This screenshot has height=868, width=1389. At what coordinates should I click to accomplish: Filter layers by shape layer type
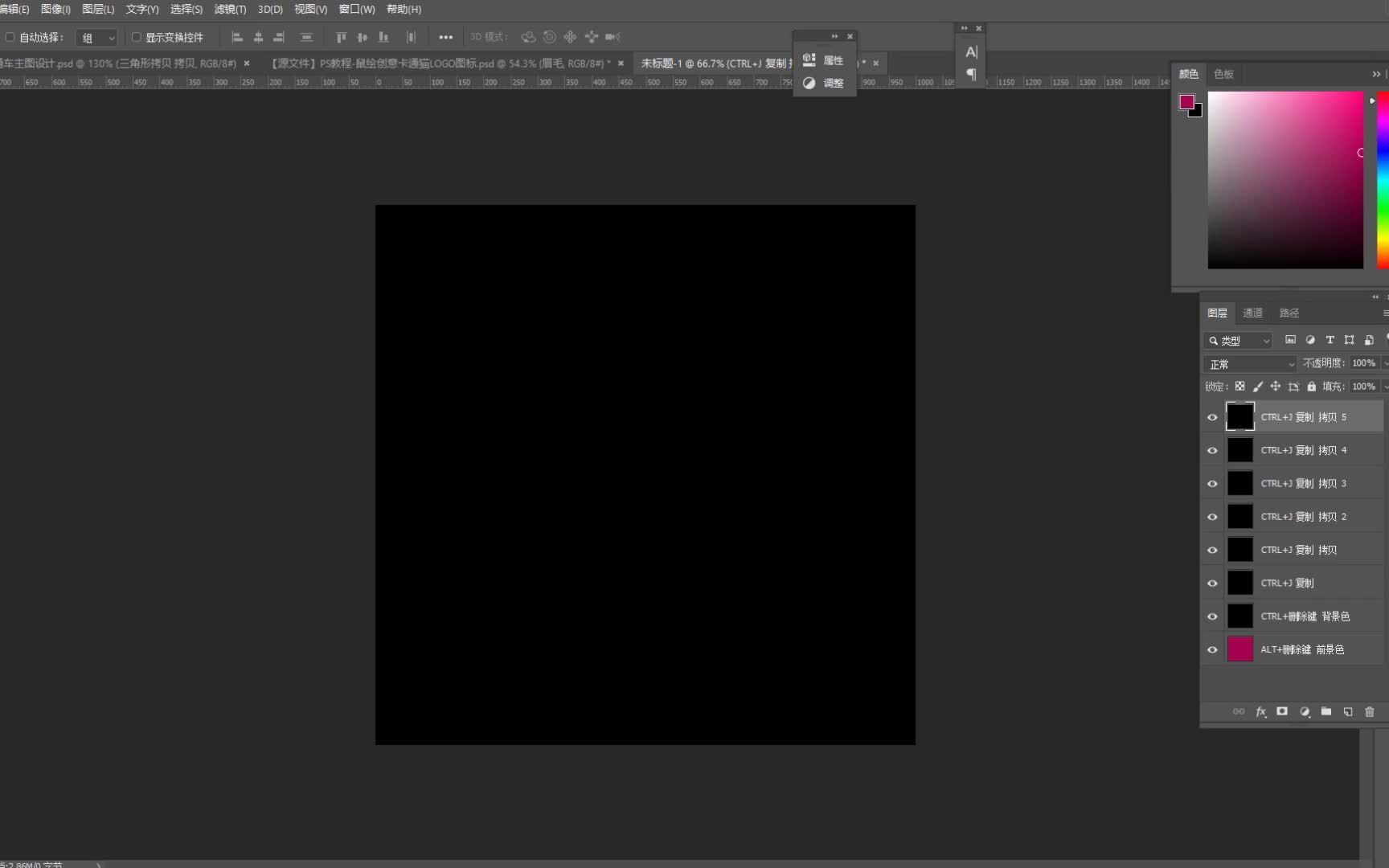pyautogui.click(x=1349, y=340)
